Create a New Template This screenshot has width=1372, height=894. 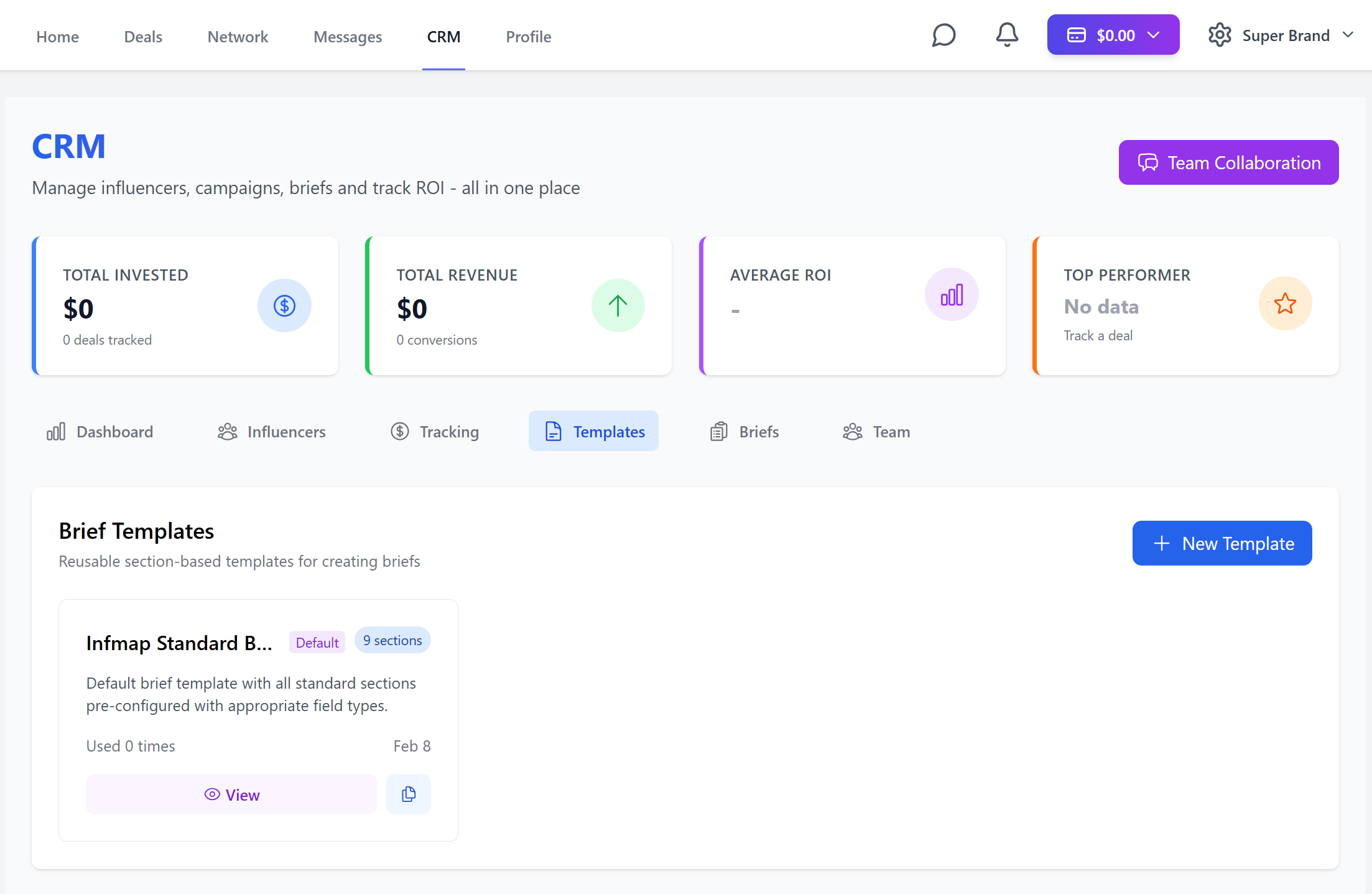click(x=1222, y=543)
